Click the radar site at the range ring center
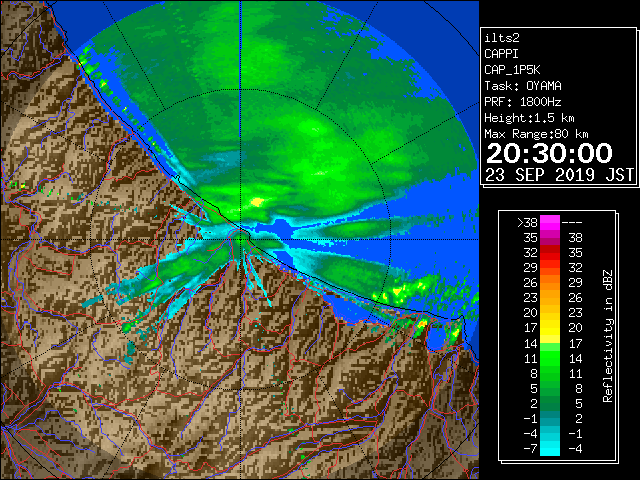This screenshot has height=480, width=640. (241, 239)
